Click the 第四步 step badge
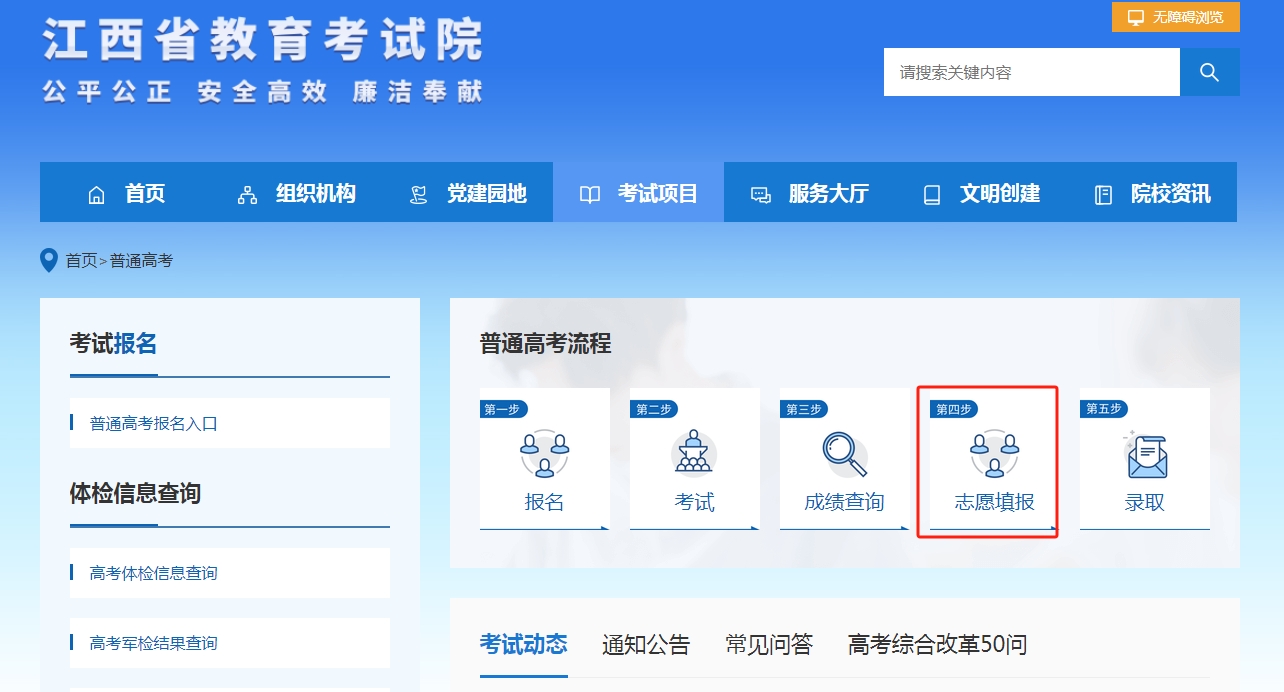 coord(953,409)
